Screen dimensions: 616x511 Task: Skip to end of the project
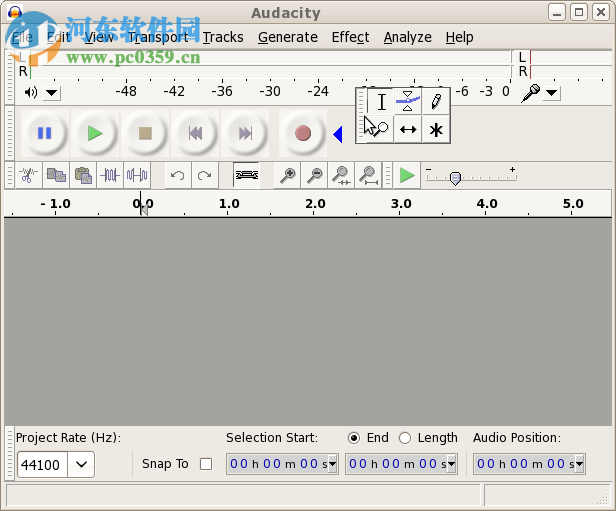[245, 134]
